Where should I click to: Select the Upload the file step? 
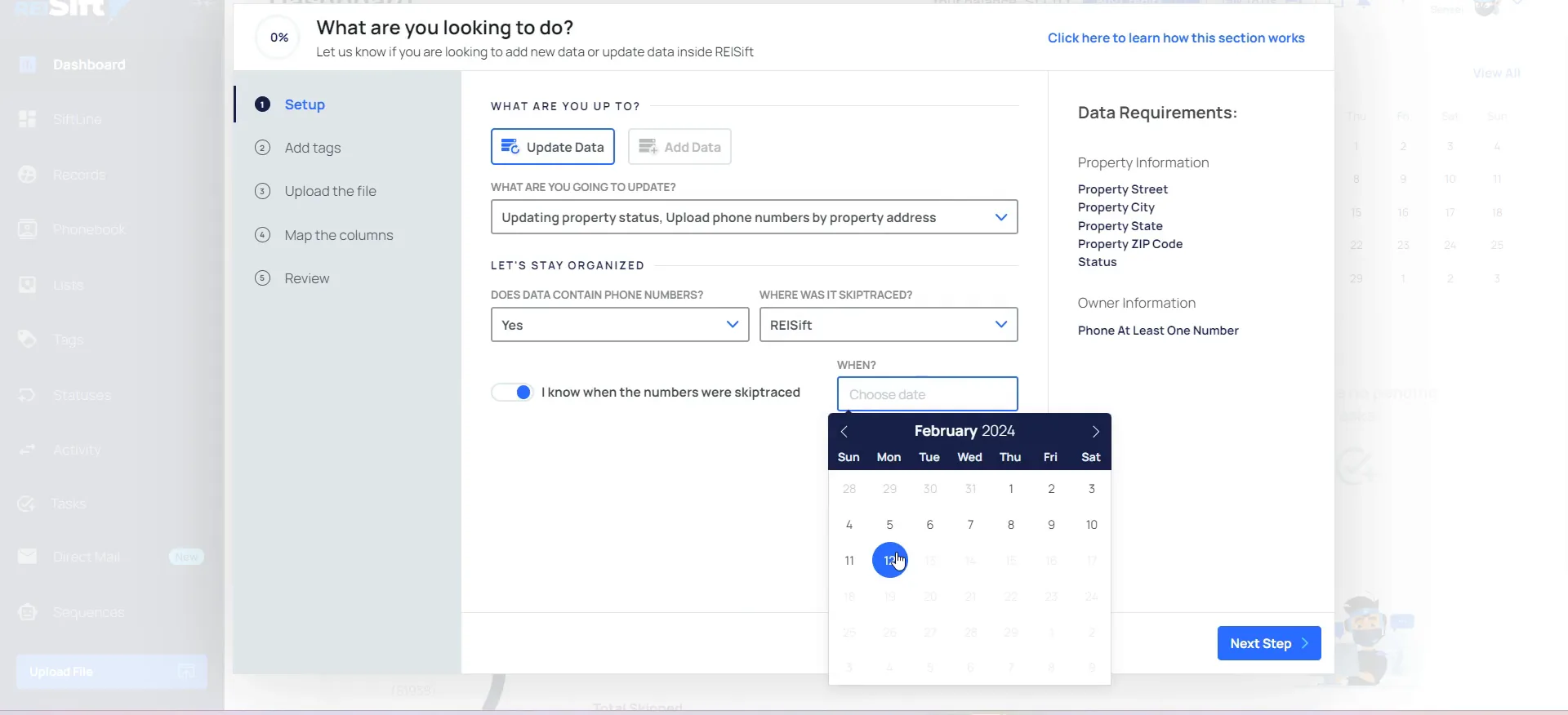pyautogui.click(x=330, y=191)
